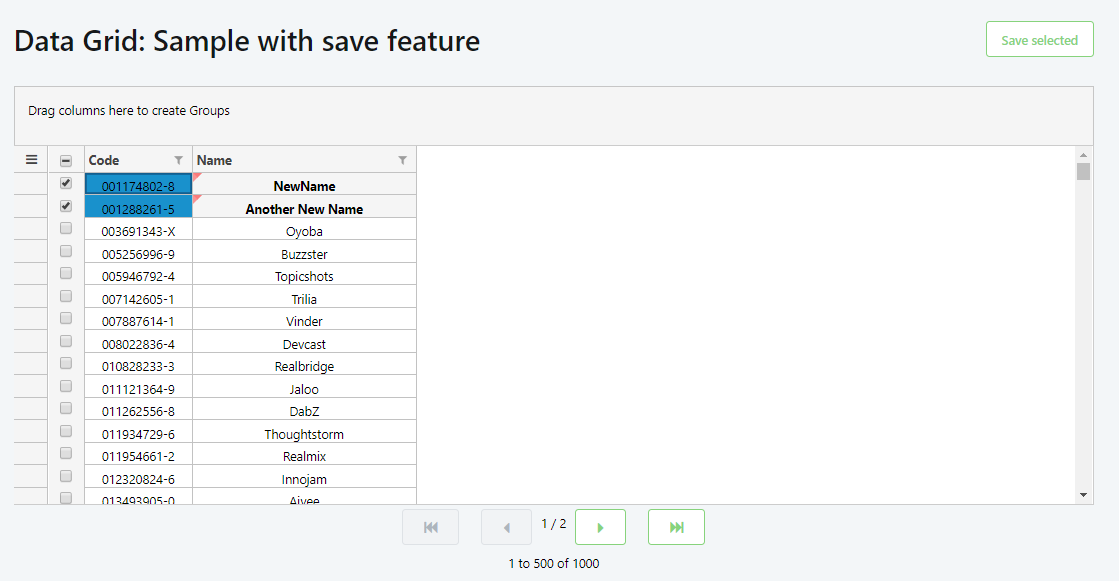The image size is (1119, 581).
Task: Check the checkbox for the Oyoba row
Action: [x=65, y=228]
